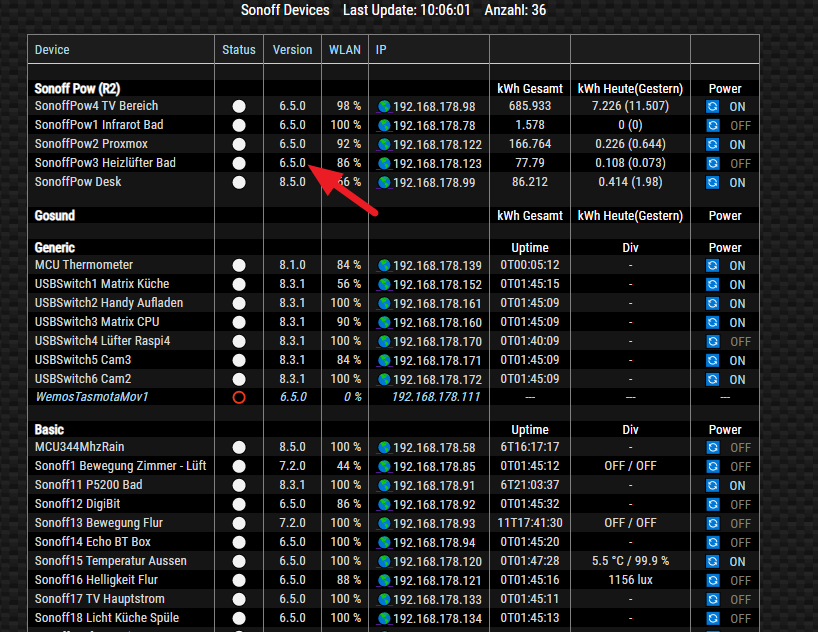Open IP address 192.168.178.172
The width and height of the screenshot is (818, 632).
point(437,380)
